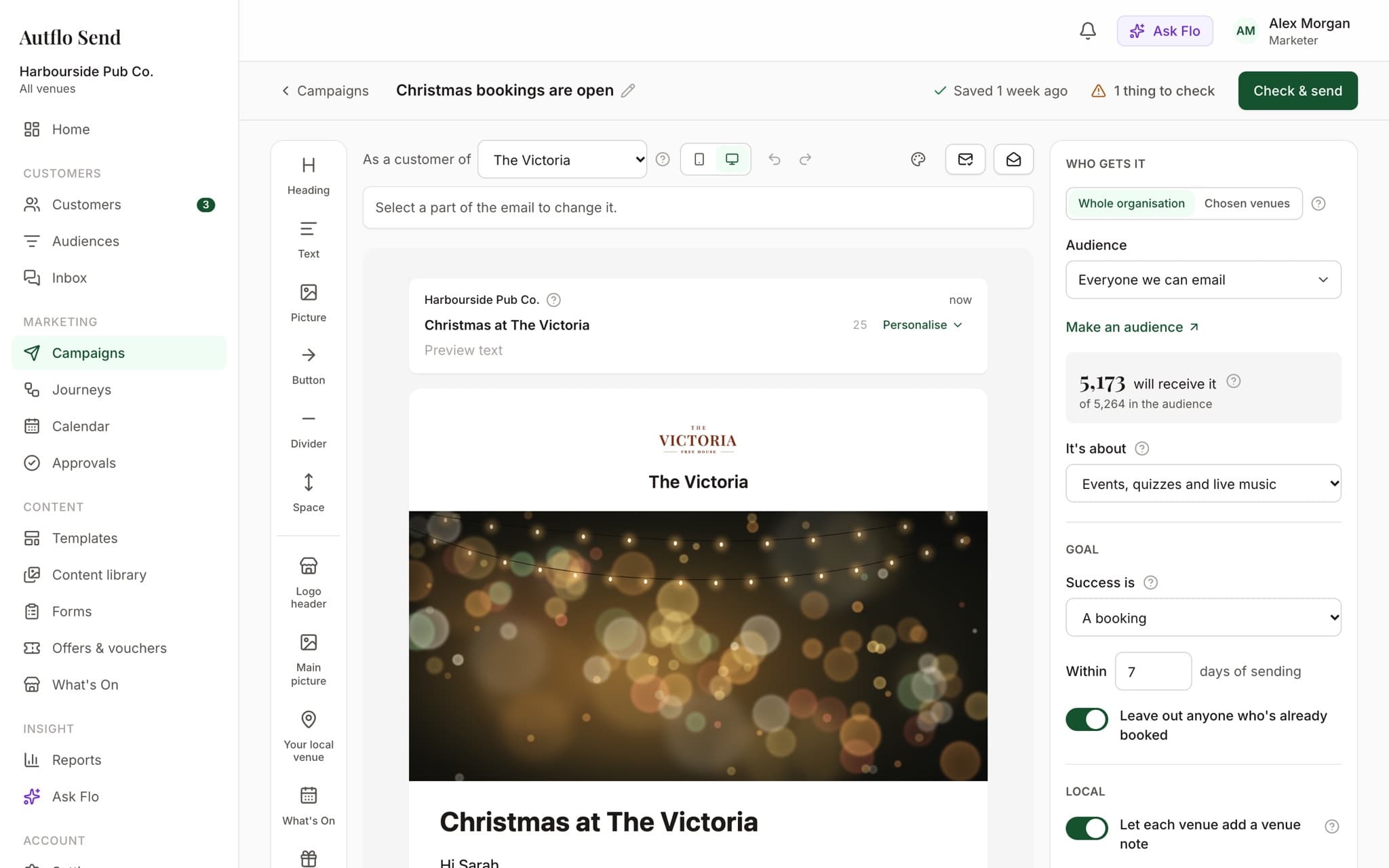Screen dimensions: 1389x868
Task: Click the pencil icon to rename campaign
Action: pyautogui.click(x=628, y=91)
